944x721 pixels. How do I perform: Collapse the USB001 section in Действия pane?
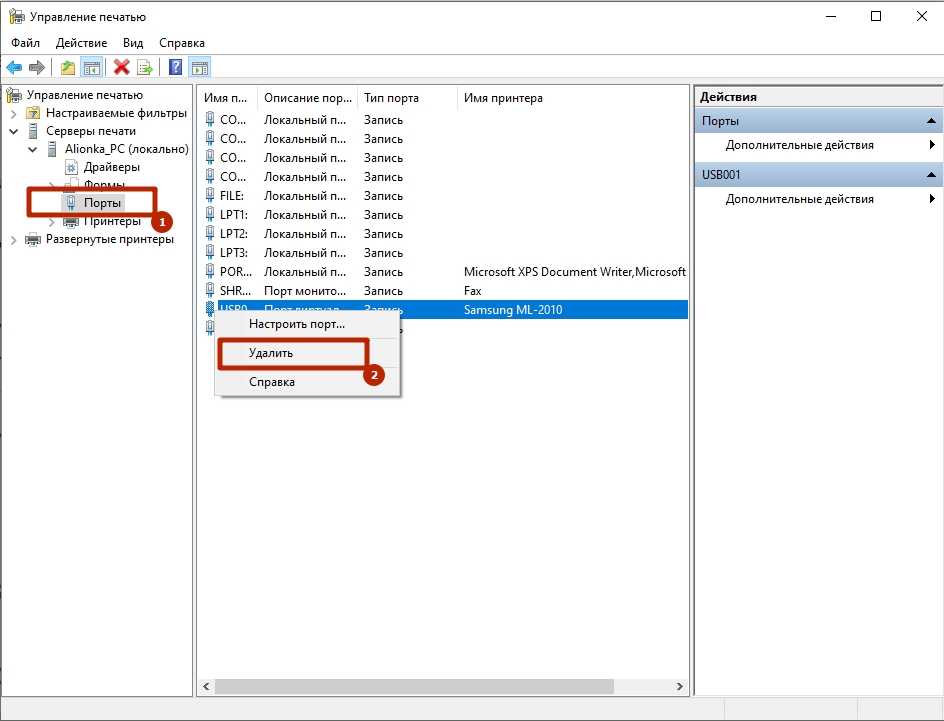click(931, 175)
